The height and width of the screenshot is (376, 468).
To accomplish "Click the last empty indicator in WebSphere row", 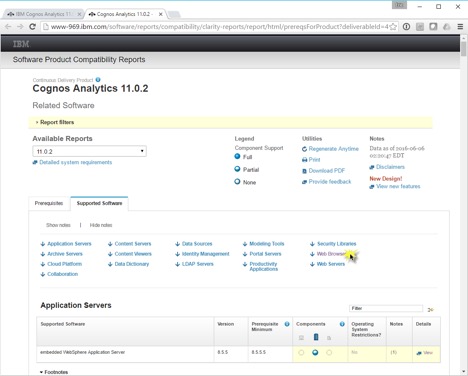I will pos(329,352).
